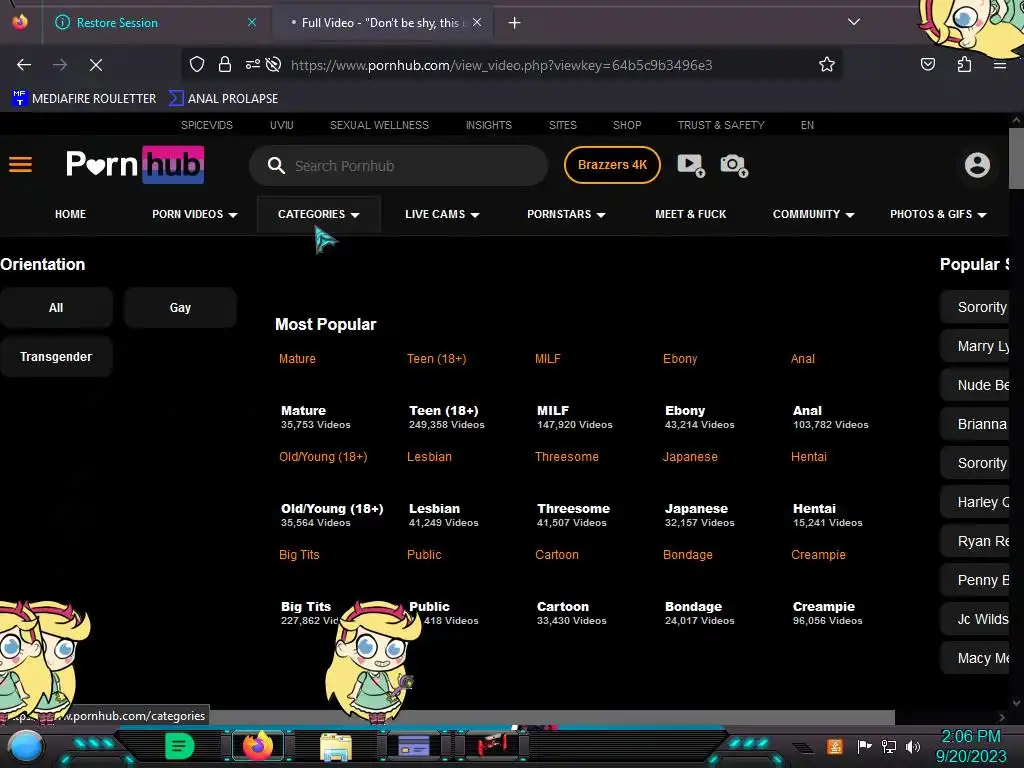Open the SHOP top link
The width and height of the screenshot is (1024, 768).
(x=627, y=125)
